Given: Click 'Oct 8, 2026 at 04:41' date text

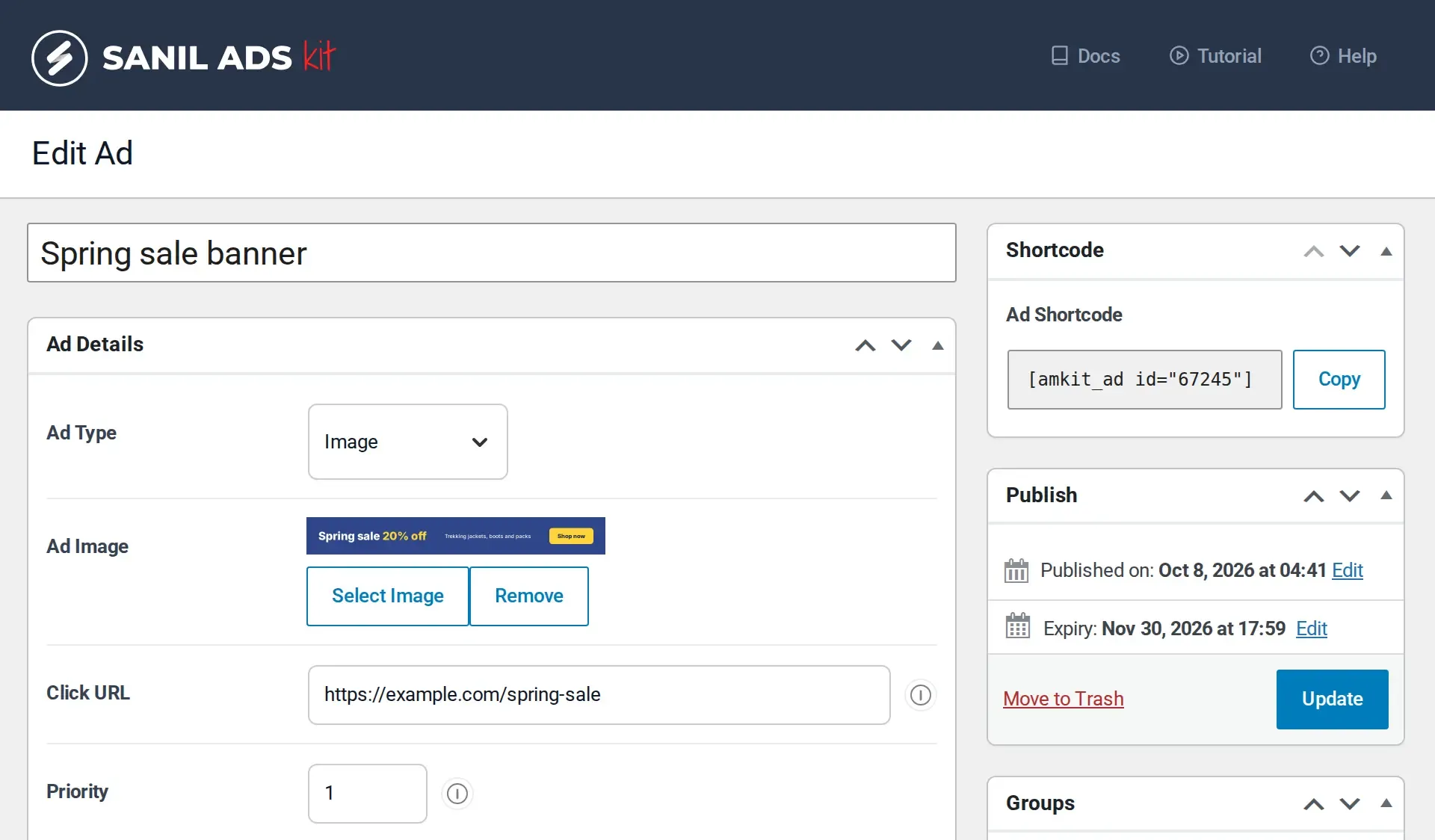Looking at the screenshot, I should tap(1242, 570).
